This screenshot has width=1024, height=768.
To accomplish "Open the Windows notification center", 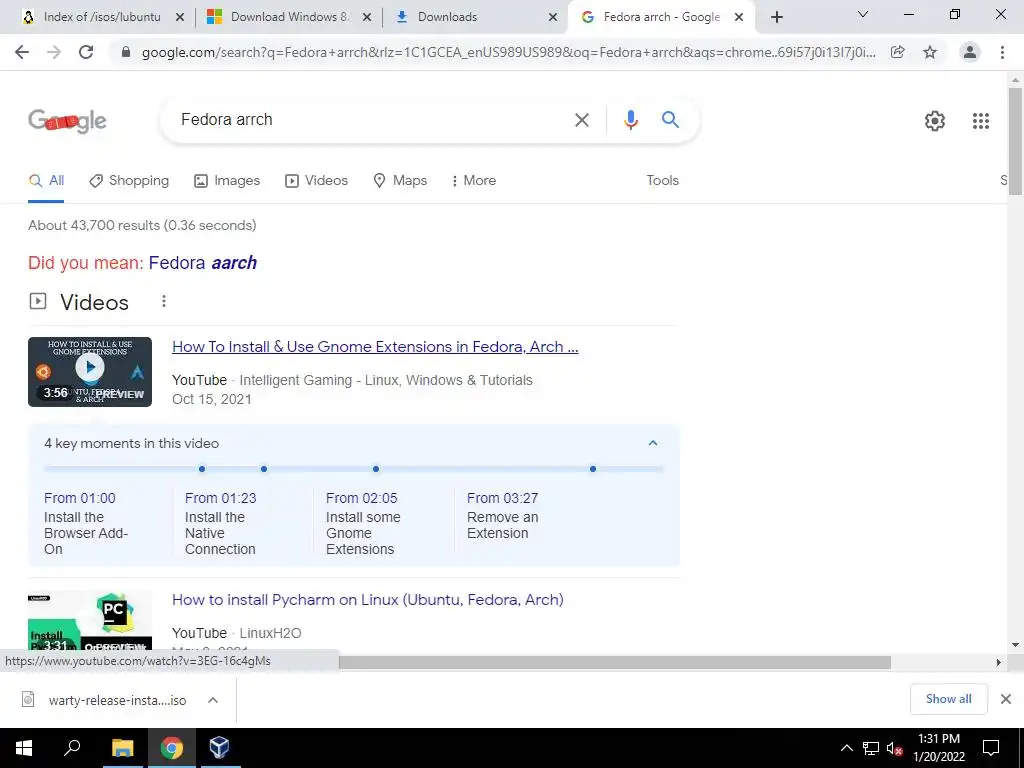I will (991, 748).
